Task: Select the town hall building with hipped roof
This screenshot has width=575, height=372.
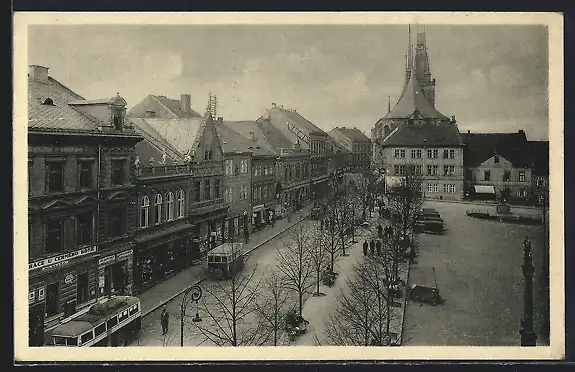Action: point(422,161)
